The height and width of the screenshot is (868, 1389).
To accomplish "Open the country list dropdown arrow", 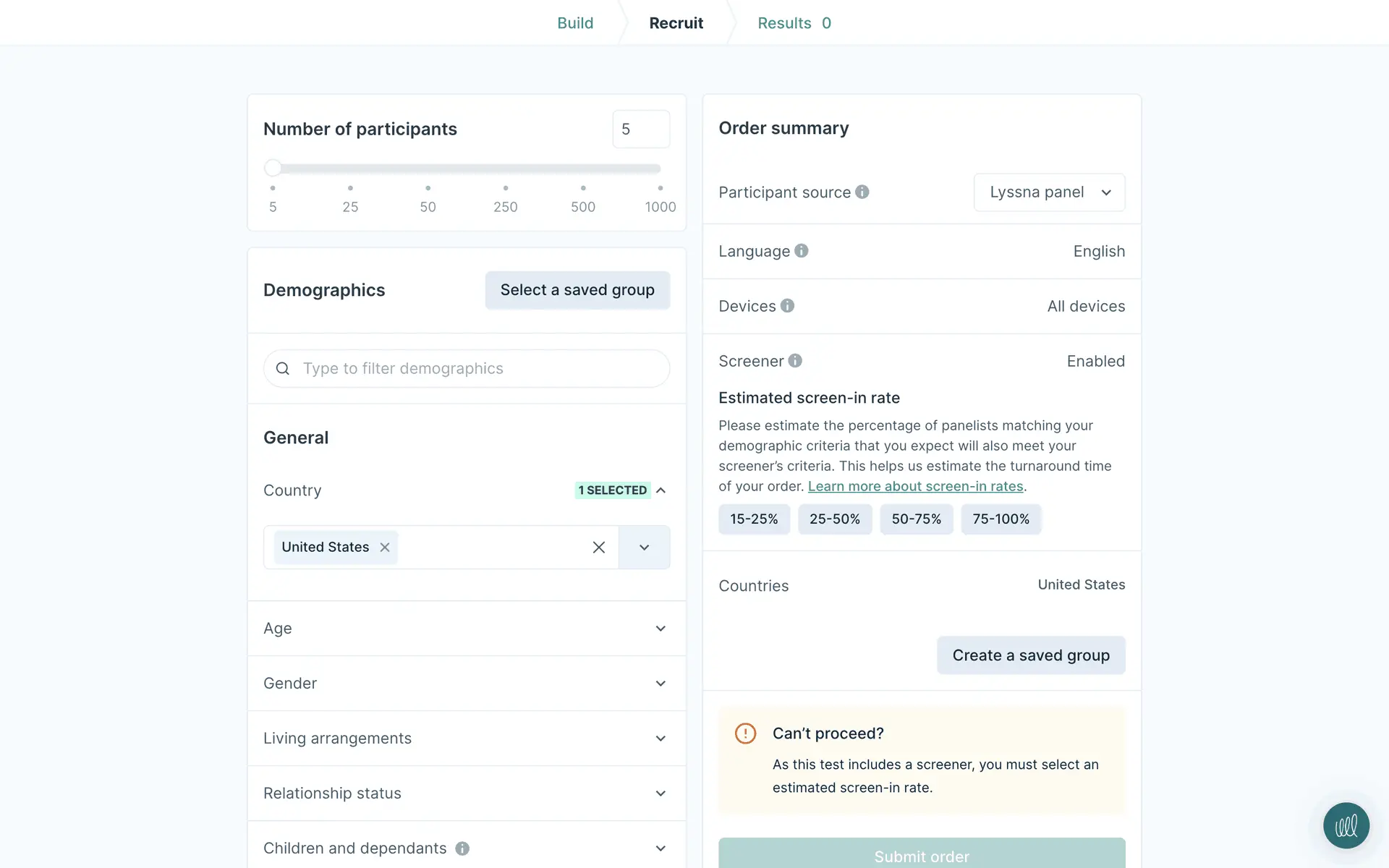I will (644, 548).
